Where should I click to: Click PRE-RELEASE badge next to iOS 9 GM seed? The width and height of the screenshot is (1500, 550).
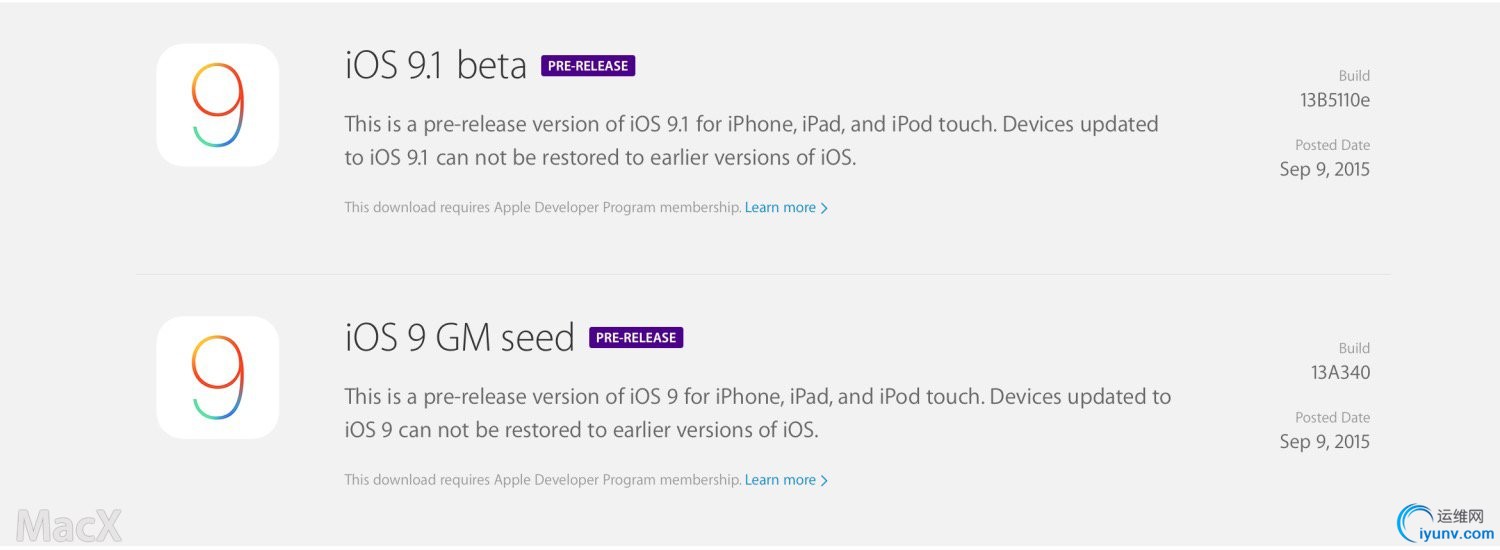coord(636,338)
